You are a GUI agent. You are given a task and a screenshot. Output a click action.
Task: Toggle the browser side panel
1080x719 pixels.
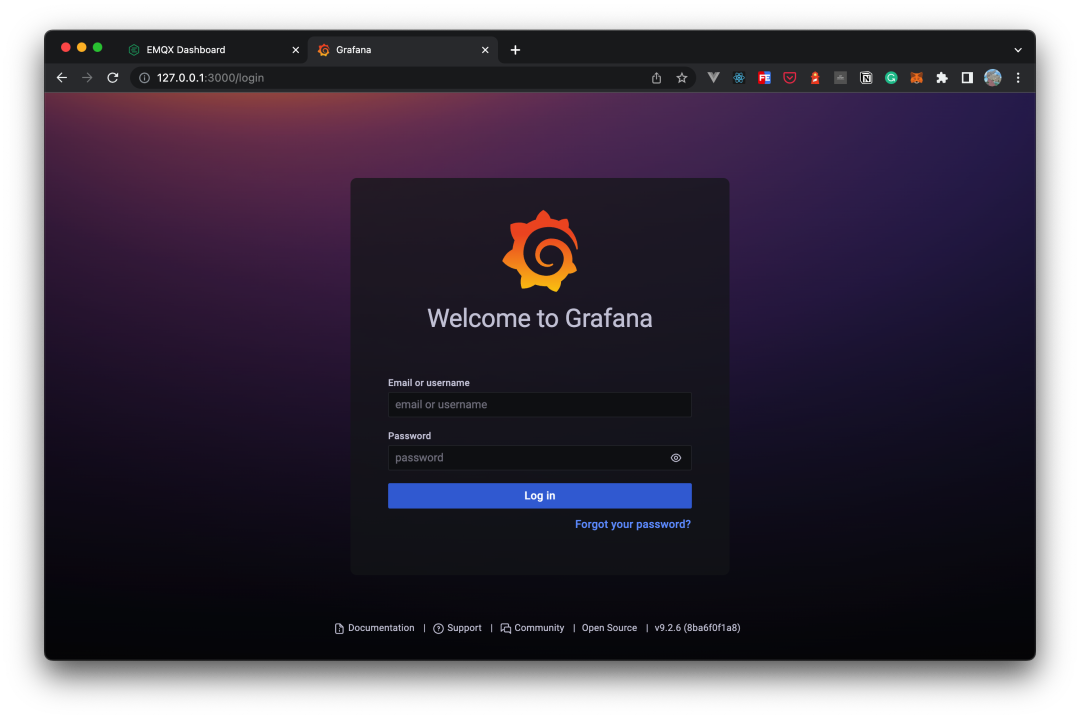967,78
